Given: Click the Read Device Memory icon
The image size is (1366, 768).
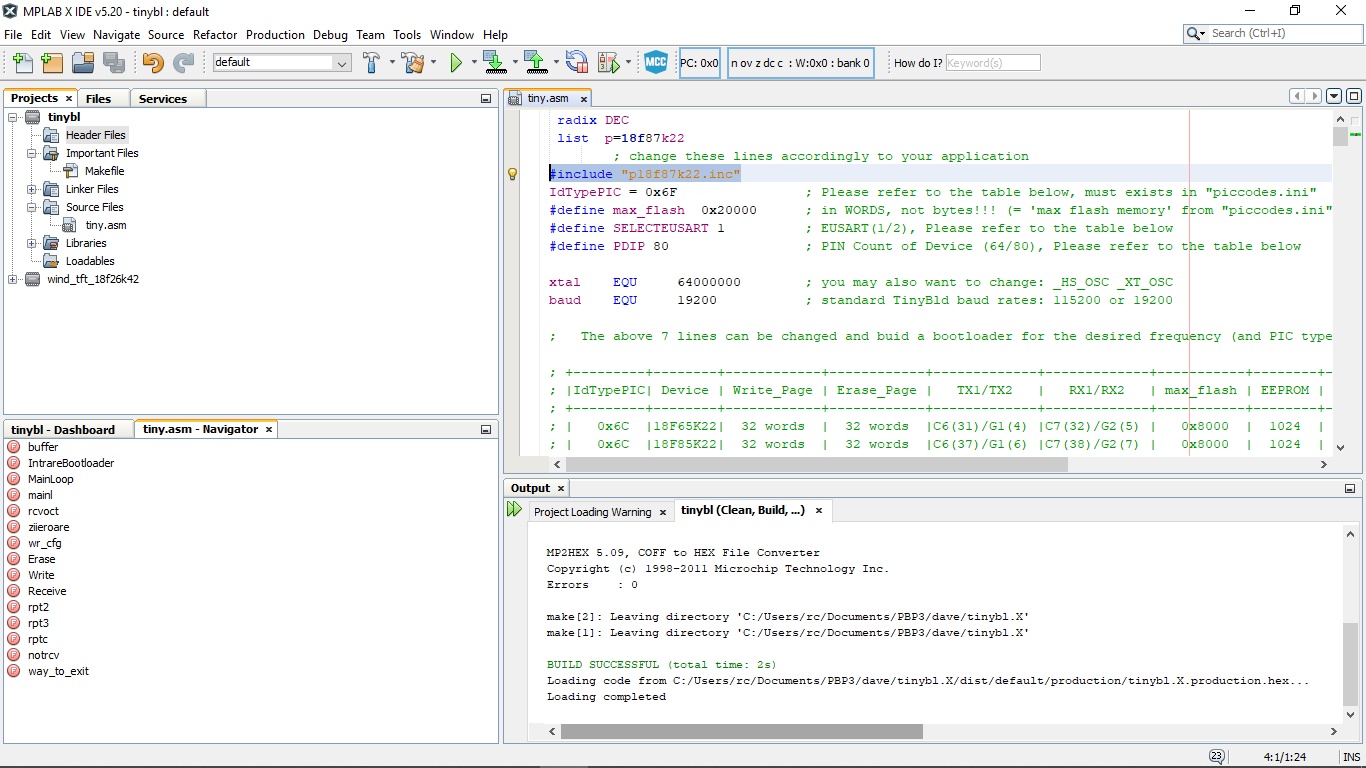Looking at the screenshot, I should pos(535,63).
